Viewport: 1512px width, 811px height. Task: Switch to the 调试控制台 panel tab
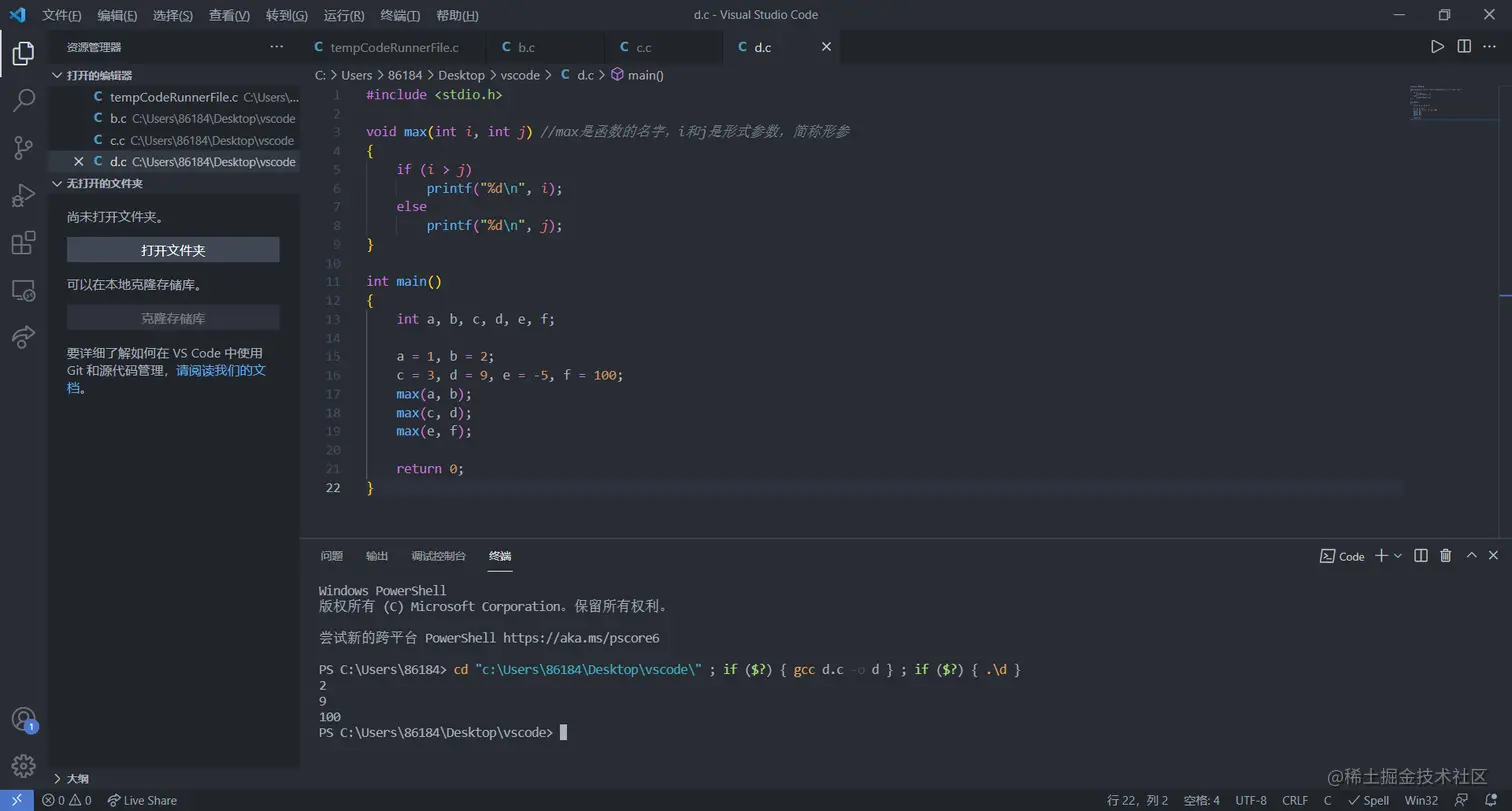pyautogui.click(x=438, y=556)
